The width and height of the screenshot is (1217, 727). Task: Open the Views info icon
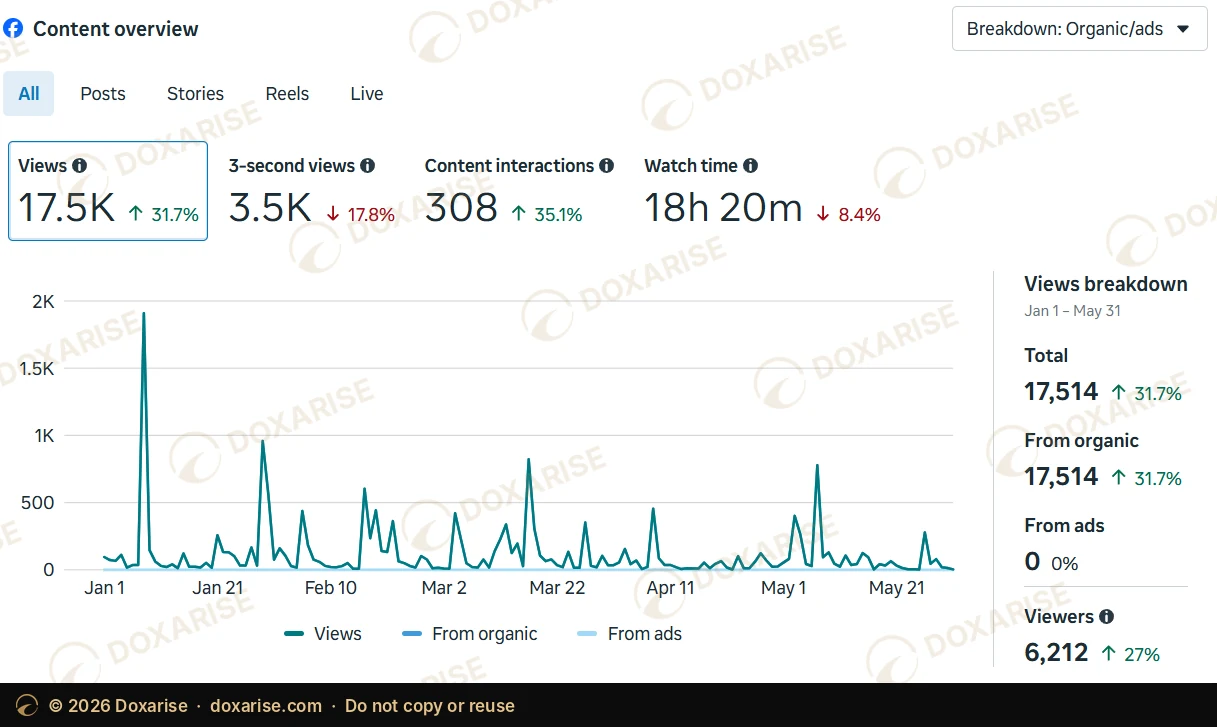pos(80,166)
